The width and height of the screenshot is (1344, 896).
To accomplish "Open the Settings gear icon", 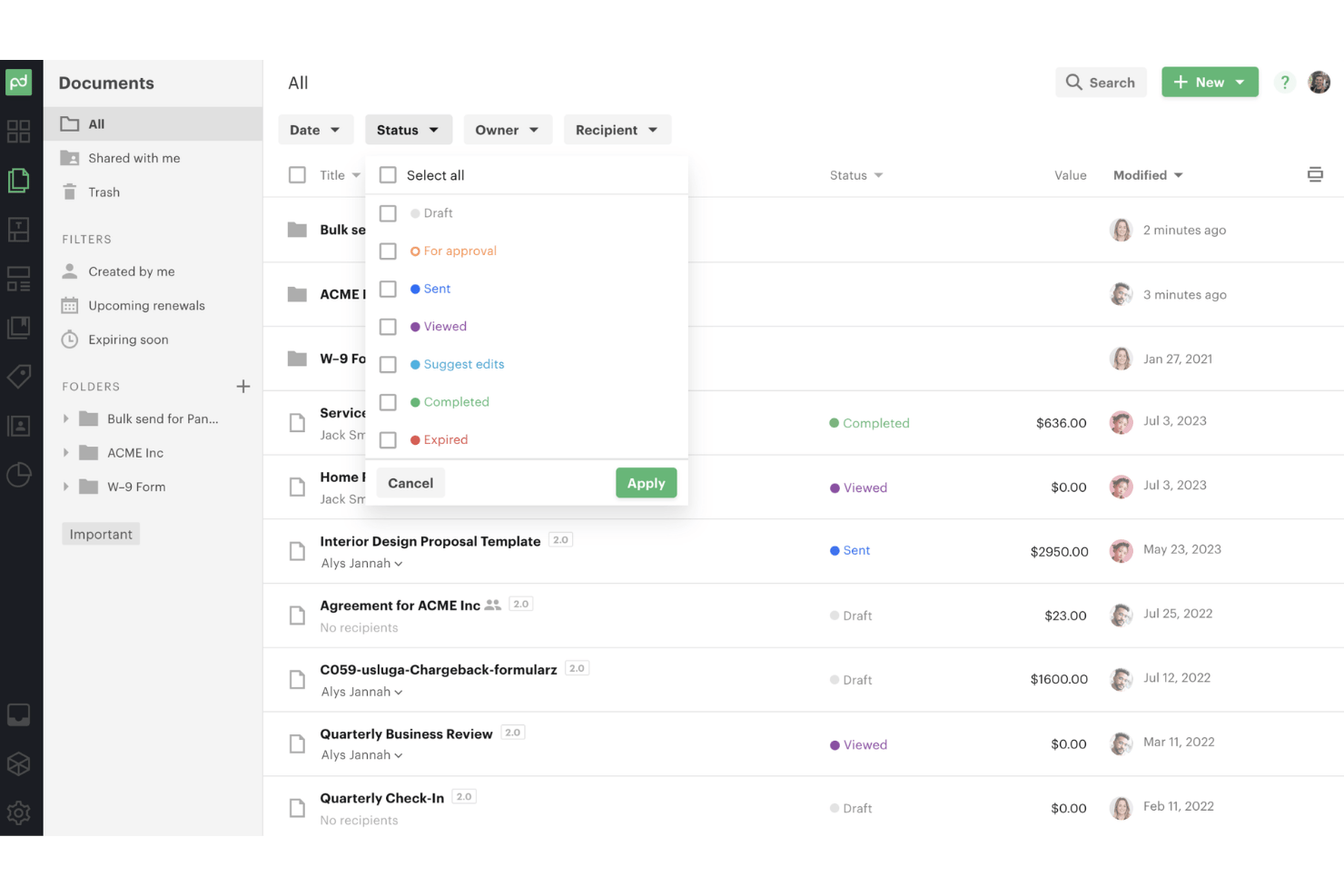I will 19,813.
